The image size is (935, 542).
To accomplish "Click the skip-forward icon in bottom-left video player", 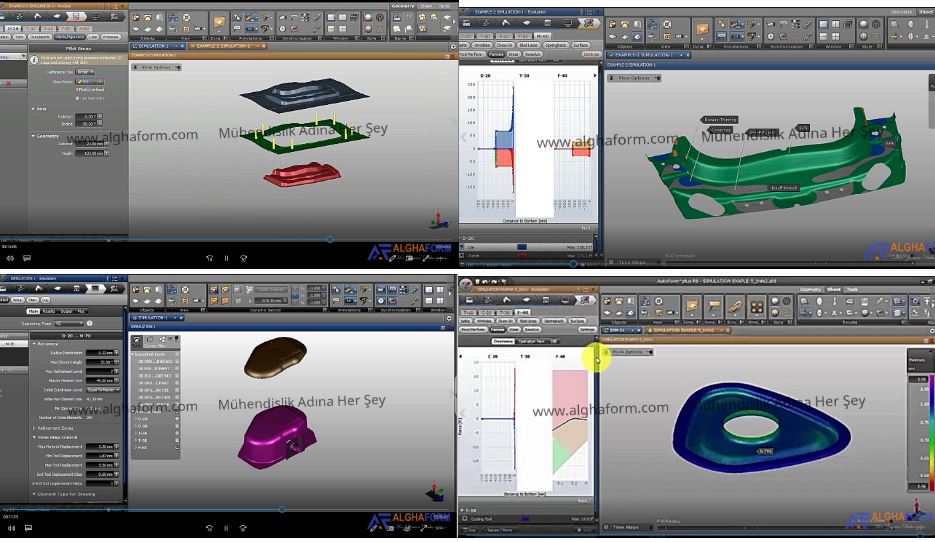I will (x=243, y=528).
